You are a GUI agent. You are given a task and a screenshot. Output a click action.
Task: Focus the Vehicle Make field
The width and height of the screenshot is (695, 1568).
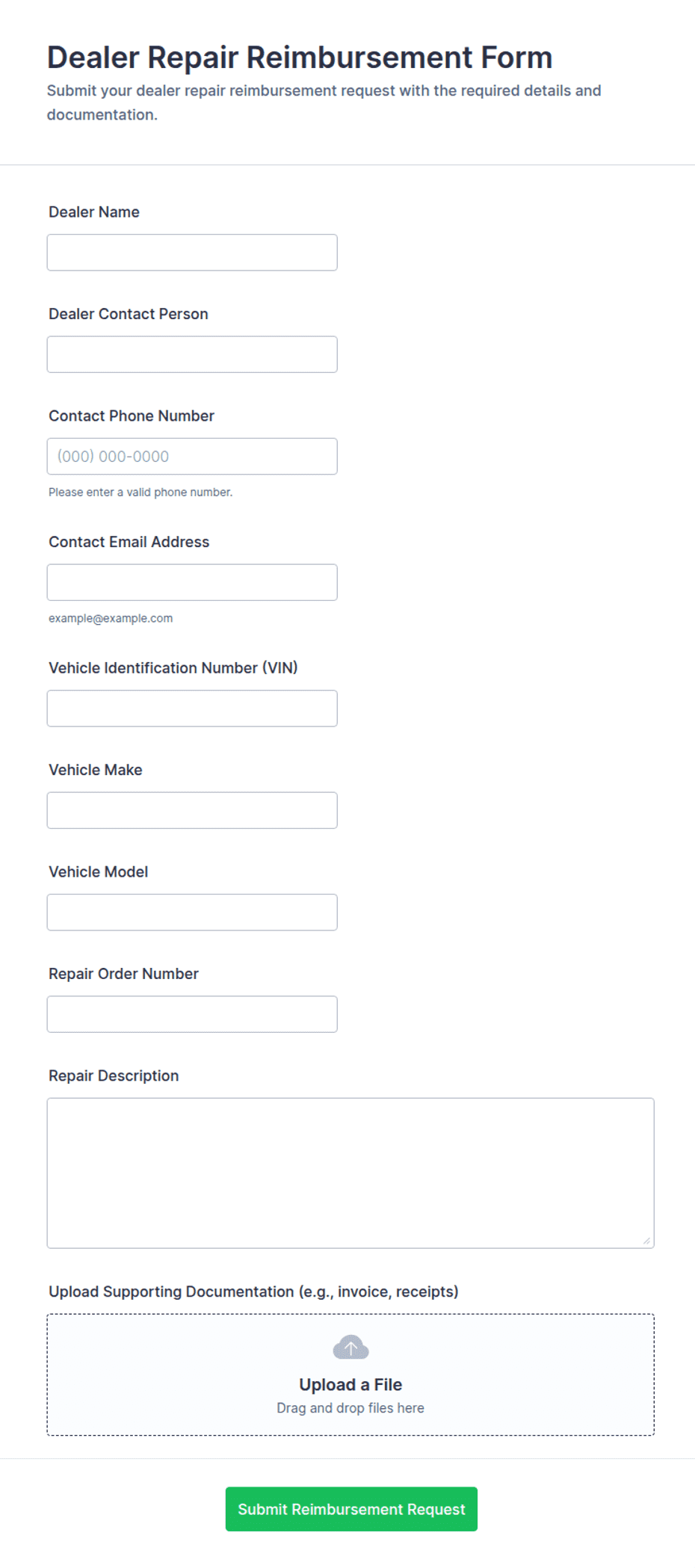coord(192,810)
